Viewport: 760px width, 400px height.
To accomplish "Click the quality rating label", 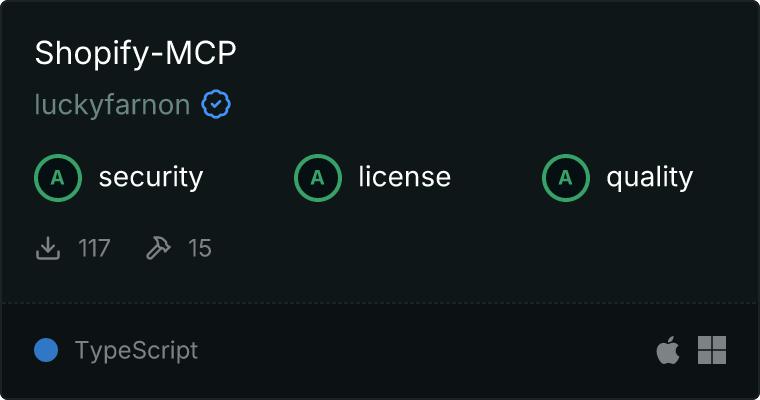I will (649, 178).
